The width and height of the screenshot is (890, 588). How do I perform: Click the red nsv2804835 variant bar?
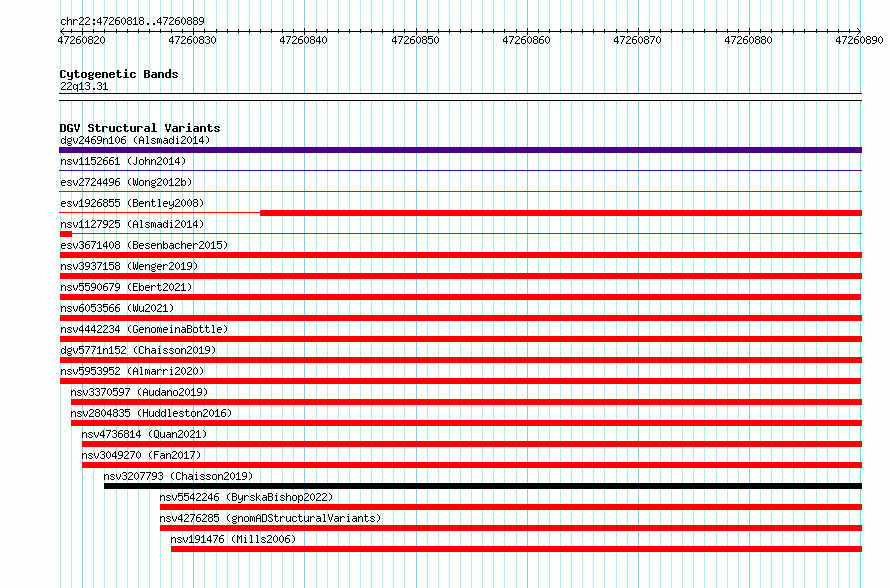[467, 423]
